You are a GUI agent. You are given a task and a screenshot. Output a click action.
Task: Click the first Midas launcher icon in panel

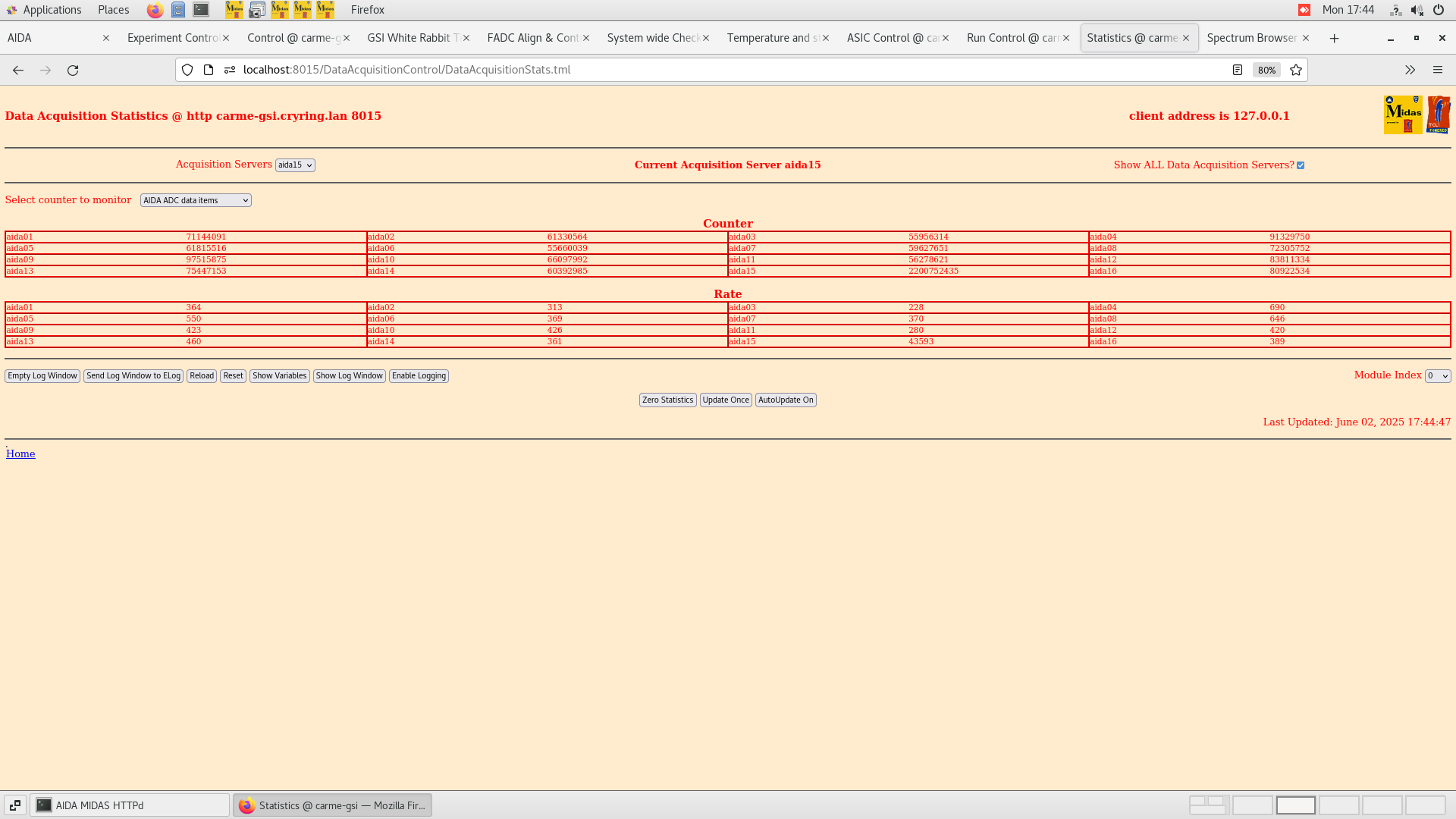pyautogui.click(x=234, y=10)
